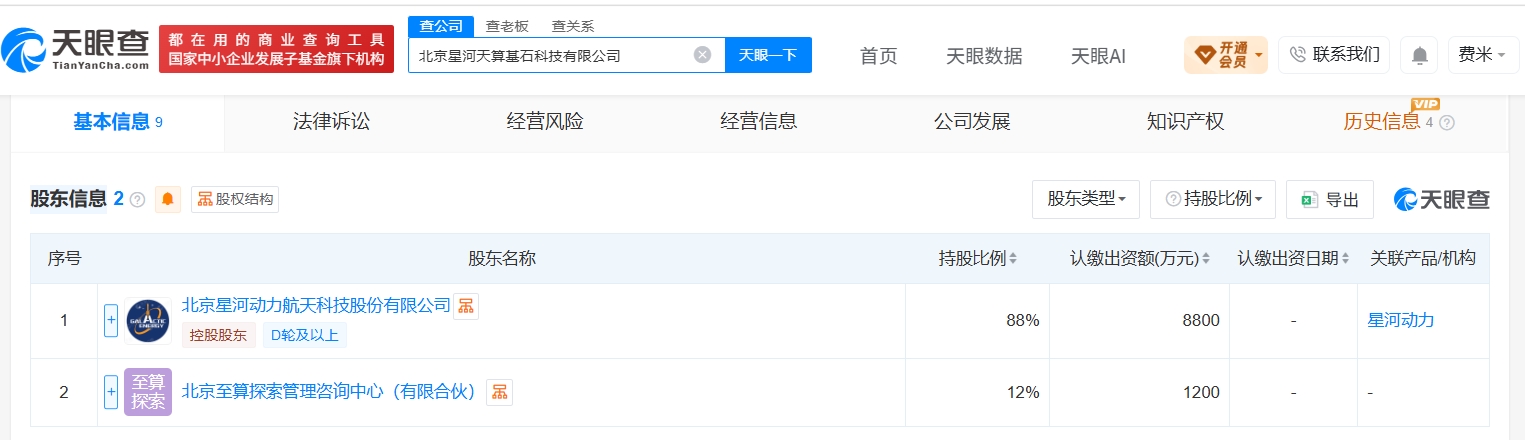Viewport: 1525px width, 440px height.
Task: Click the notification bell in header
Action: click(x=1419, y=55)
